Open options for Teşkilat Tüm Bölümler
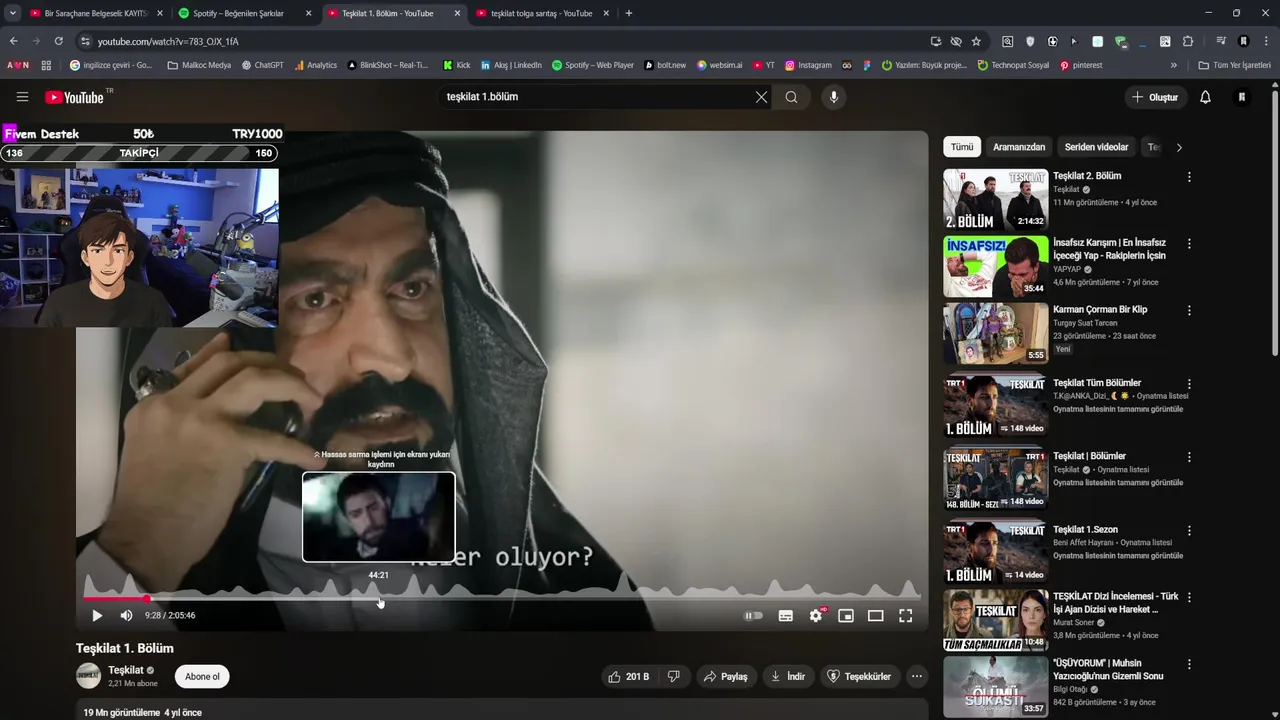The height and width of the screenshot is (720, 1280). point(1189,384)
